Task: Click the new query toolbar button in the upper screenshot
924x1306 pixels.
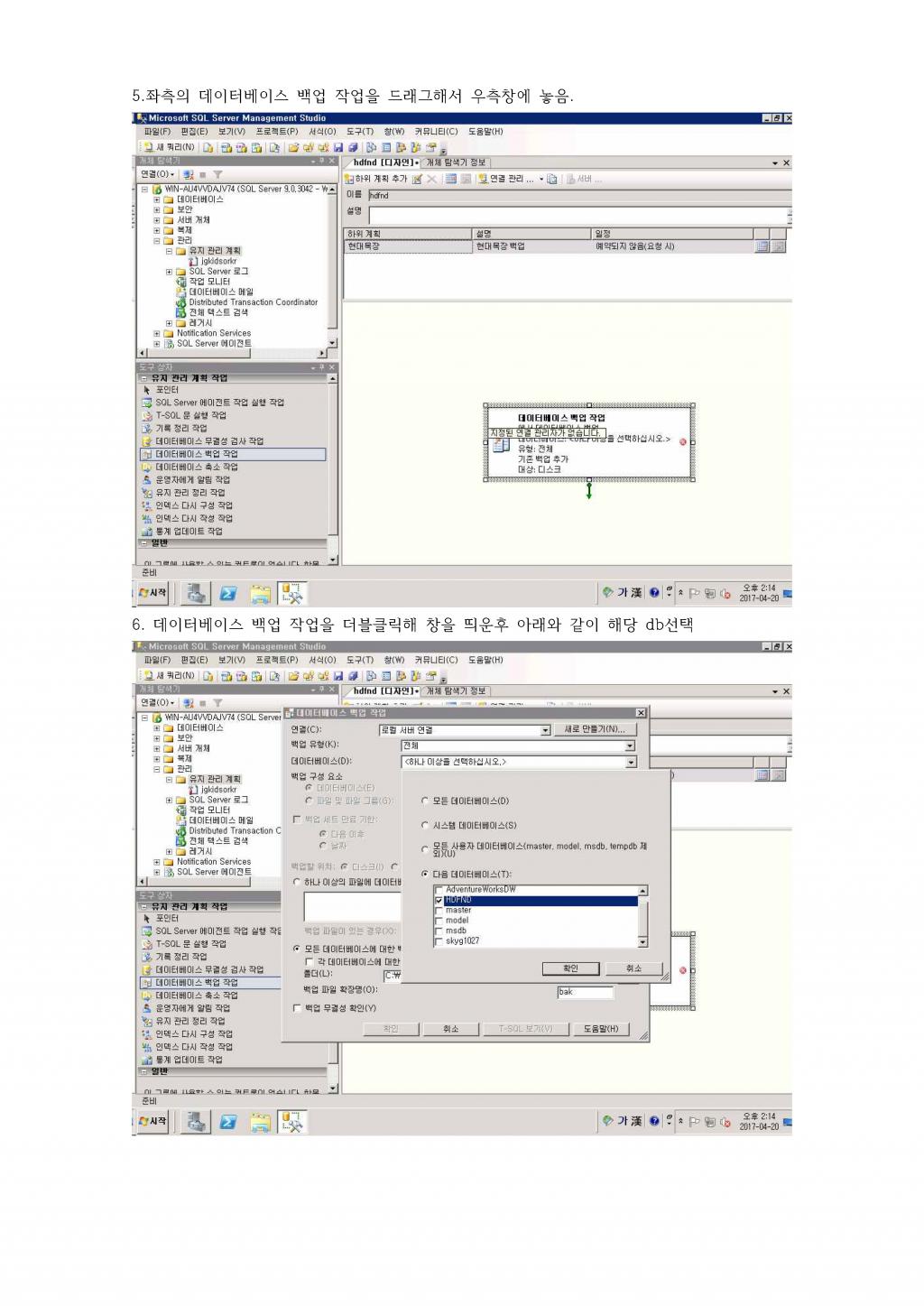Action: point(169,147)
